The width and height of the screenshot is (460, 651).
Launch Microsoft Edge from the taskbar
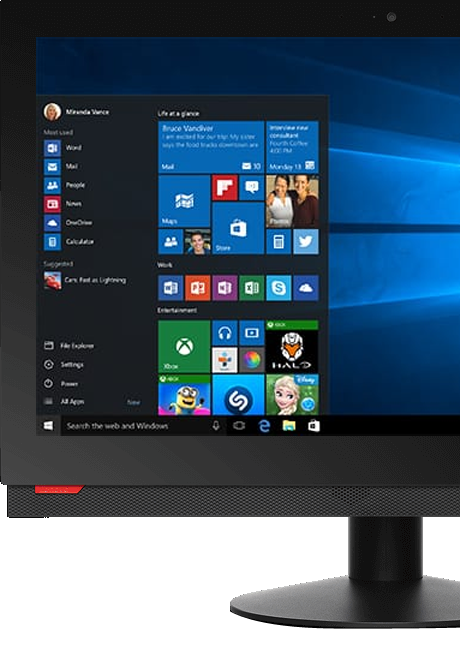(x=264, y=426)
